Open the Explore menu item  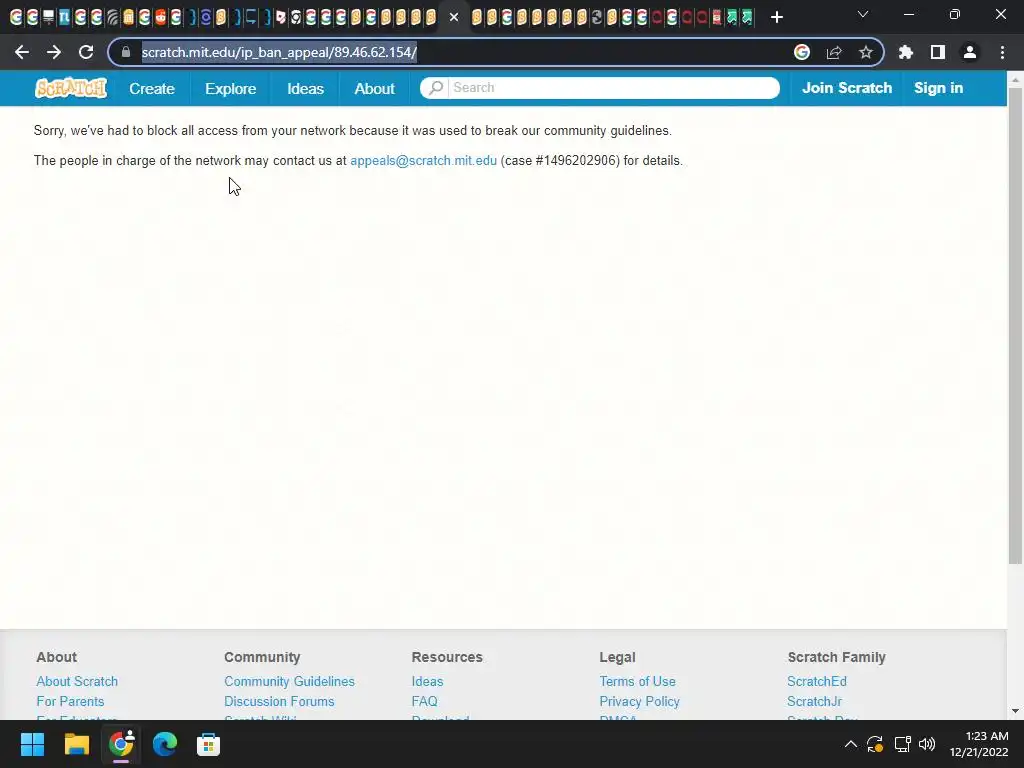231,88
